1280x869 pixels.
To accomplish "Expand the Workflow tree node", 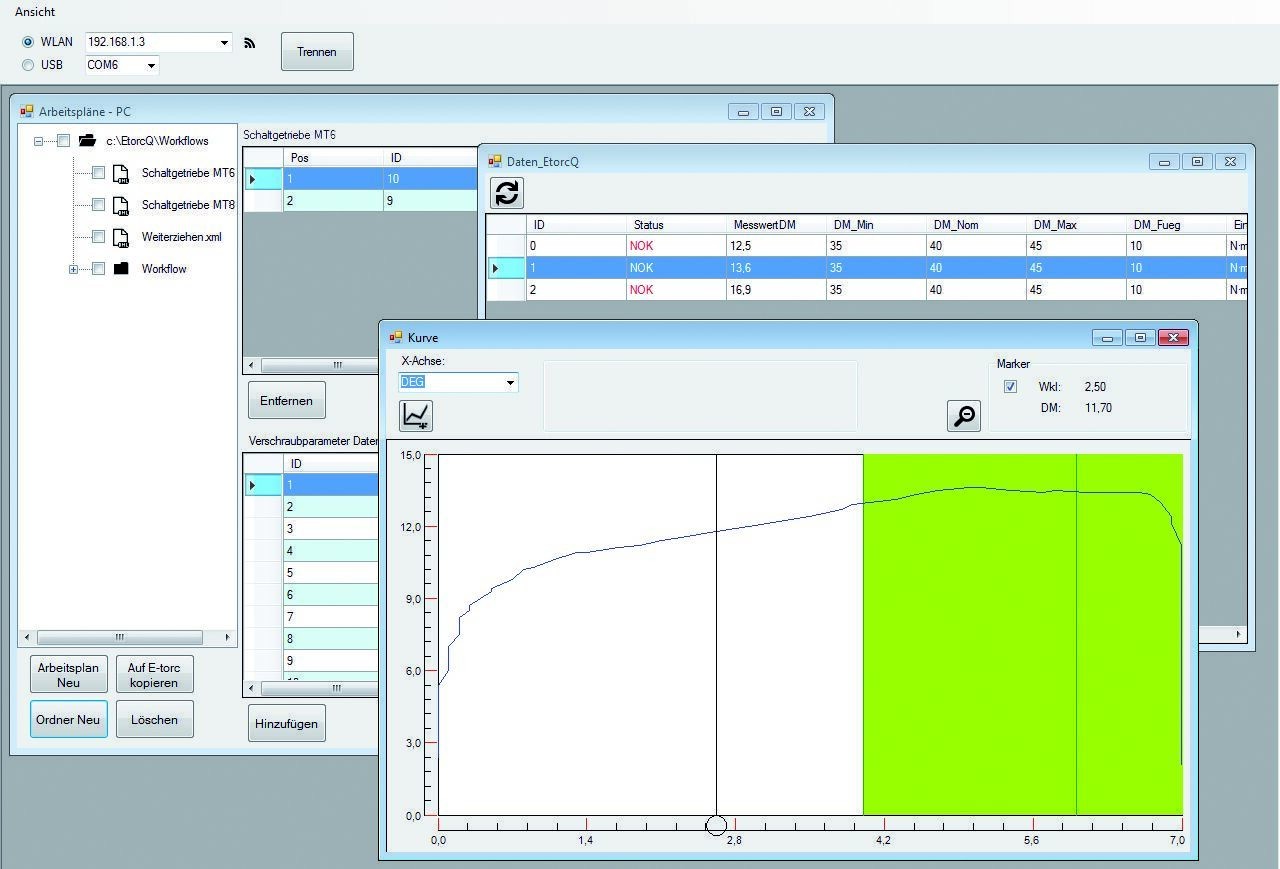I will click(73, 269).
